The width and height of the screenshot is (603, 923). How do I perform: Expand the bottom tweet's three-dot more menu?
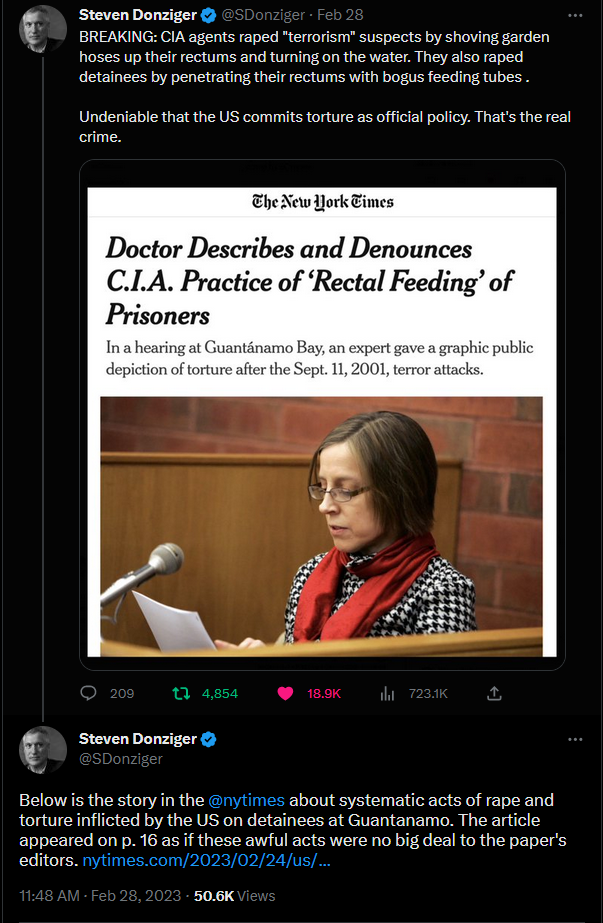[x=575, y=740]
